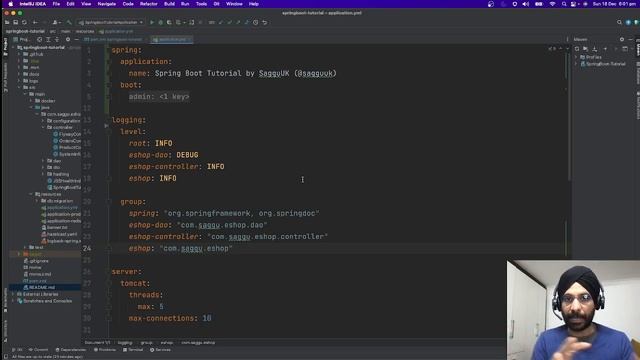Click the Project vertical sidebar tab
The height and width of the screenshot is (360, 640).
tap(5, 46)
